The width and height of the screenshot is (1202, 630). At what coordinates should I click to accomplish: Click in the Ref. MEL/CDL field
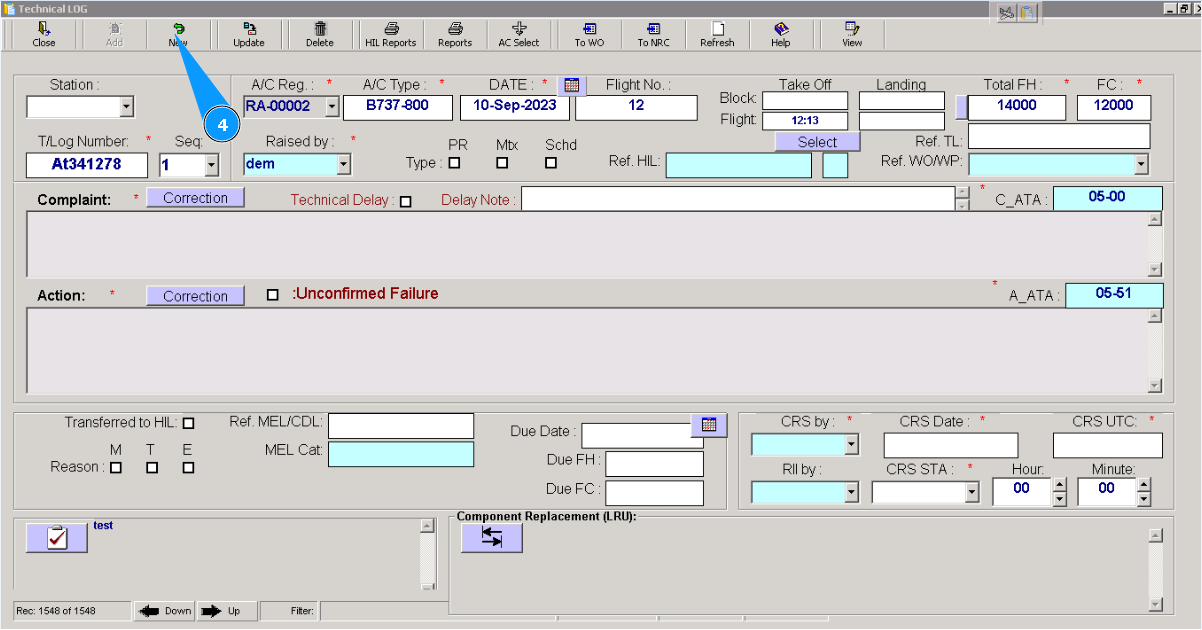401,425
